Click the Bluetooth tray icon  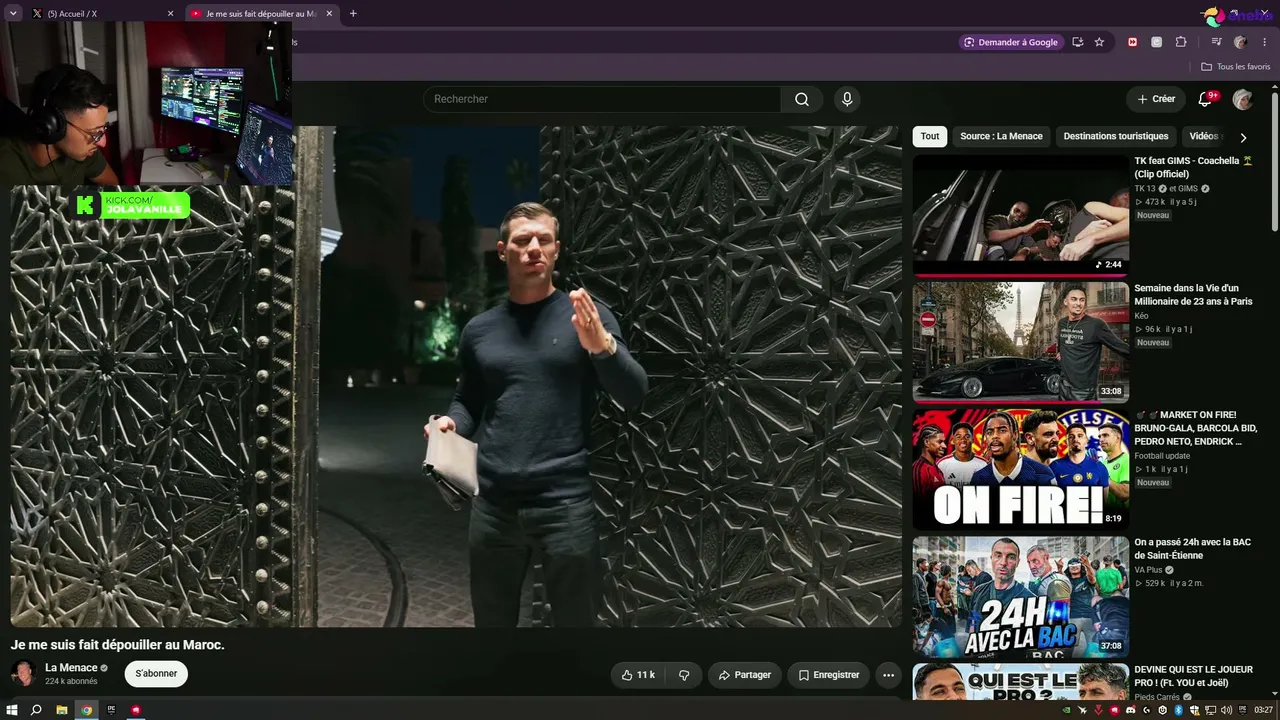1178,710
